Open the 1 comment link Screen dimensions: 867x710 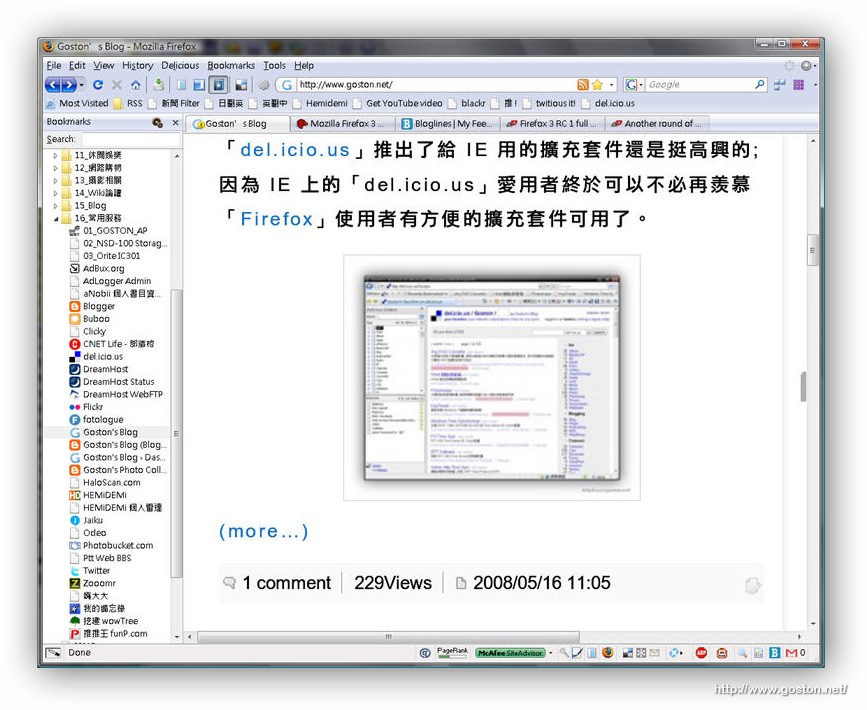[x=286, y=583]
